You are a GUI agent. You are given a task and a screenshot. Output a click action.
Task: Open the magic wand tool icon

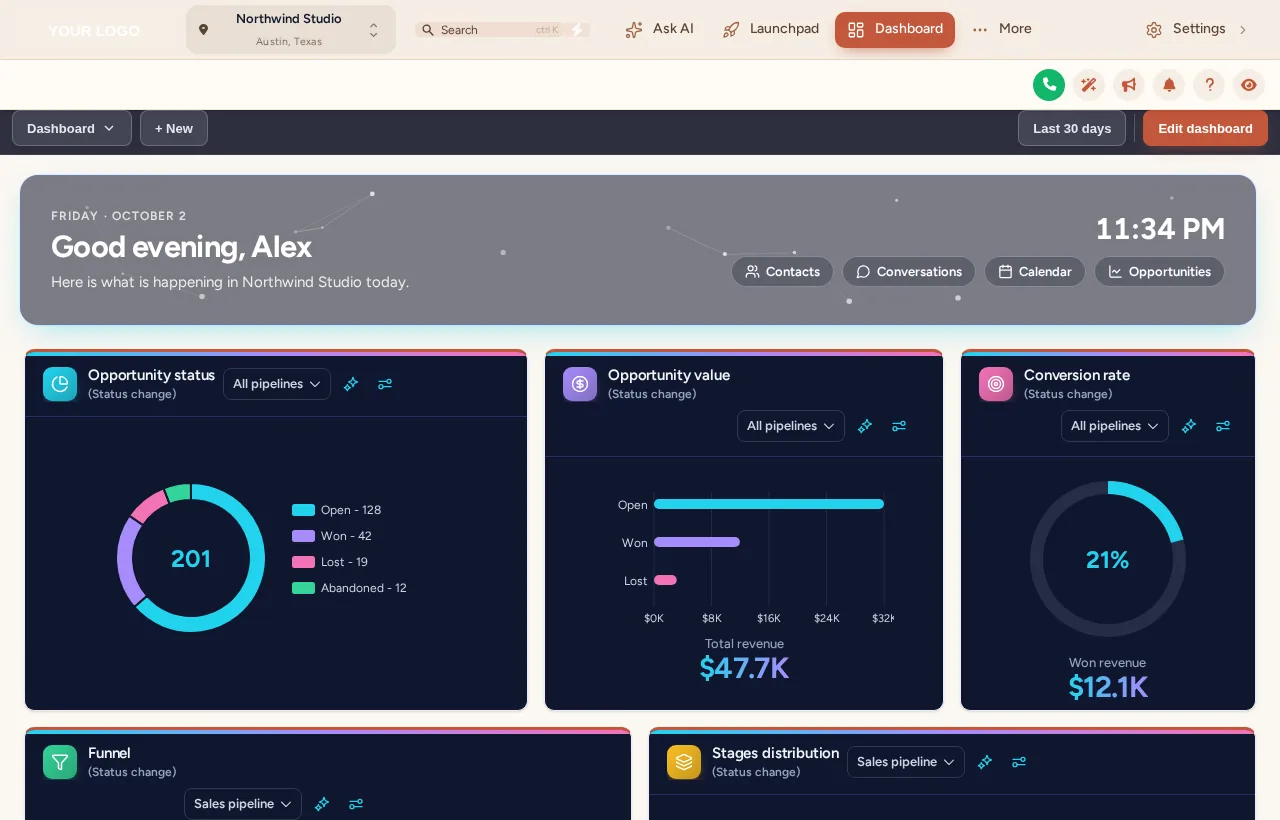click(x=1089, y=85)
